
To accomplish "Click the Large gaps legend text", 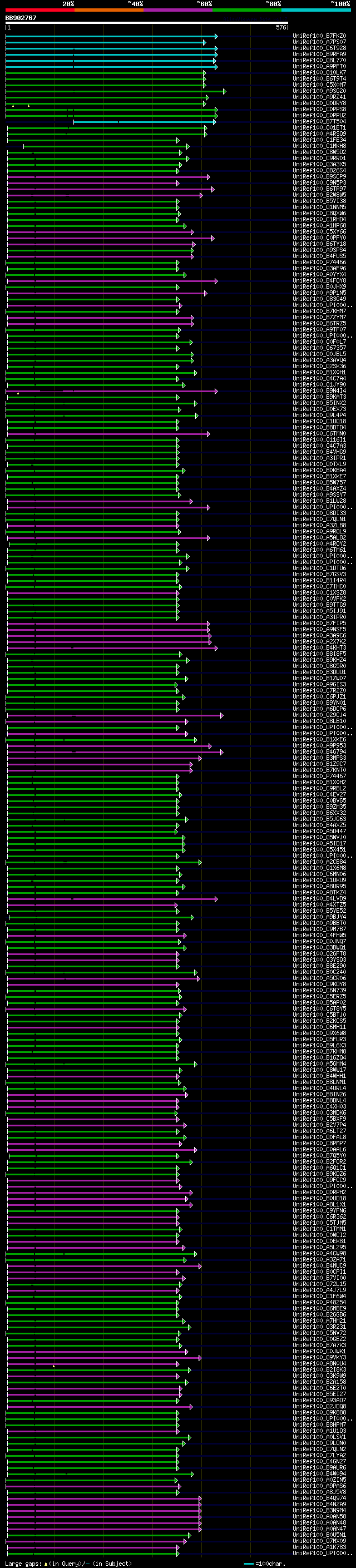I will (x=68, y=1564).
